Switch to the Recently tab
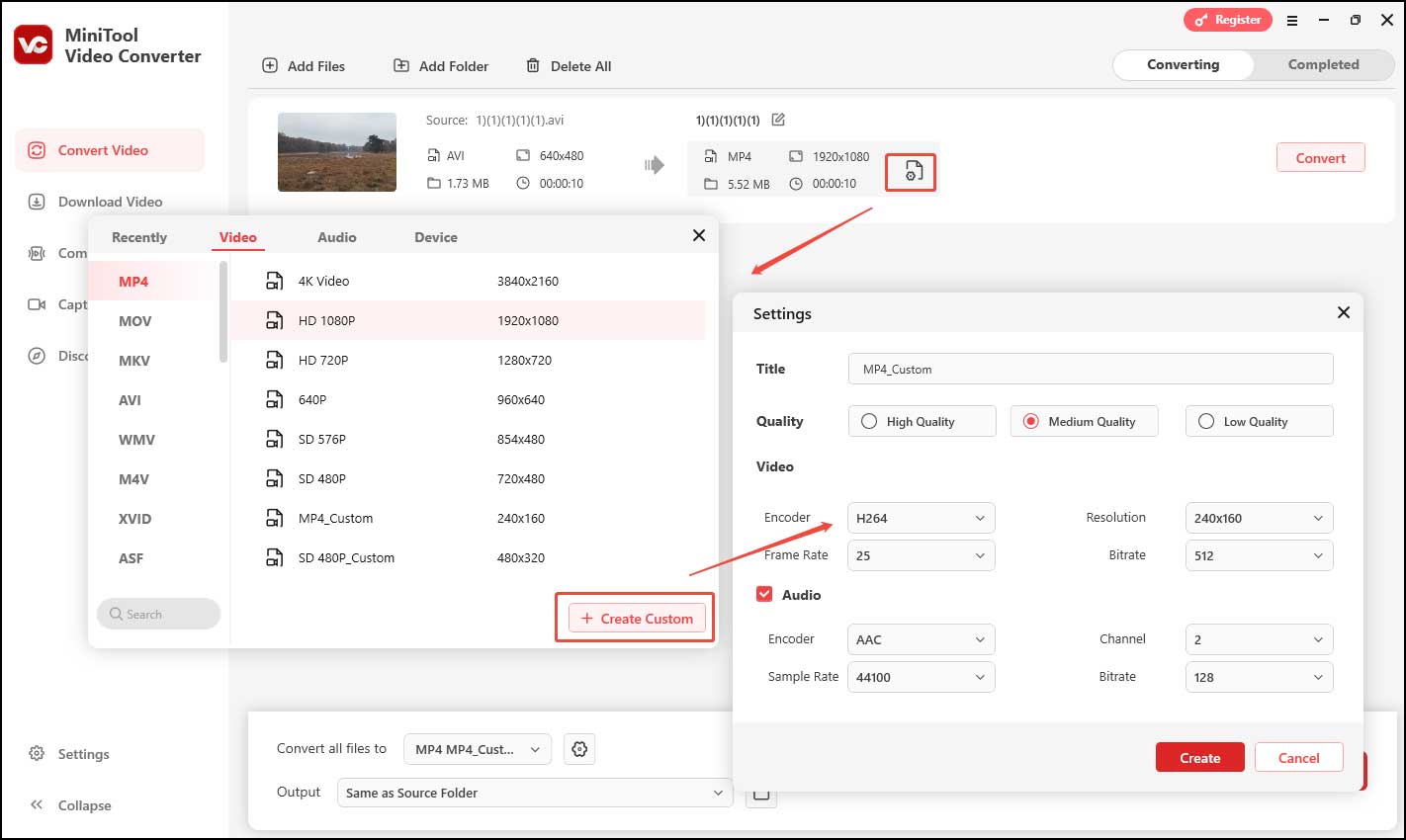Viewport: 1406px width, 840px height. click(x=139, y=237)
